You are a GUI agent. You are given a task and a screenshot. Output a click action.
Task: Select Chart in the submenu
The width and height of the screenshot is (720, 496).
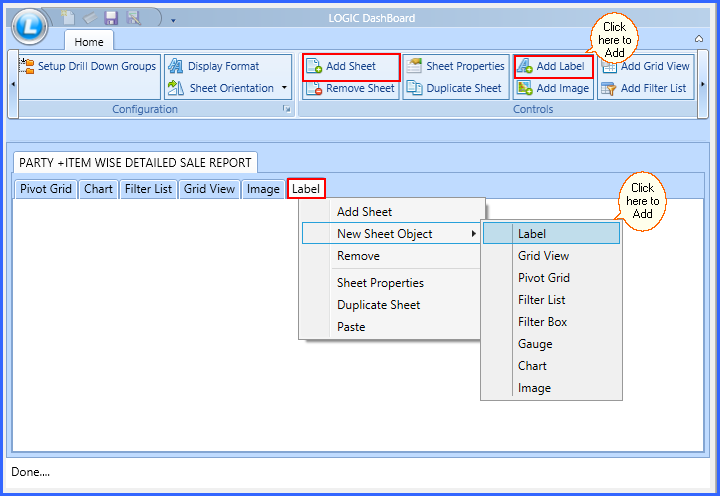pos(551,366)
